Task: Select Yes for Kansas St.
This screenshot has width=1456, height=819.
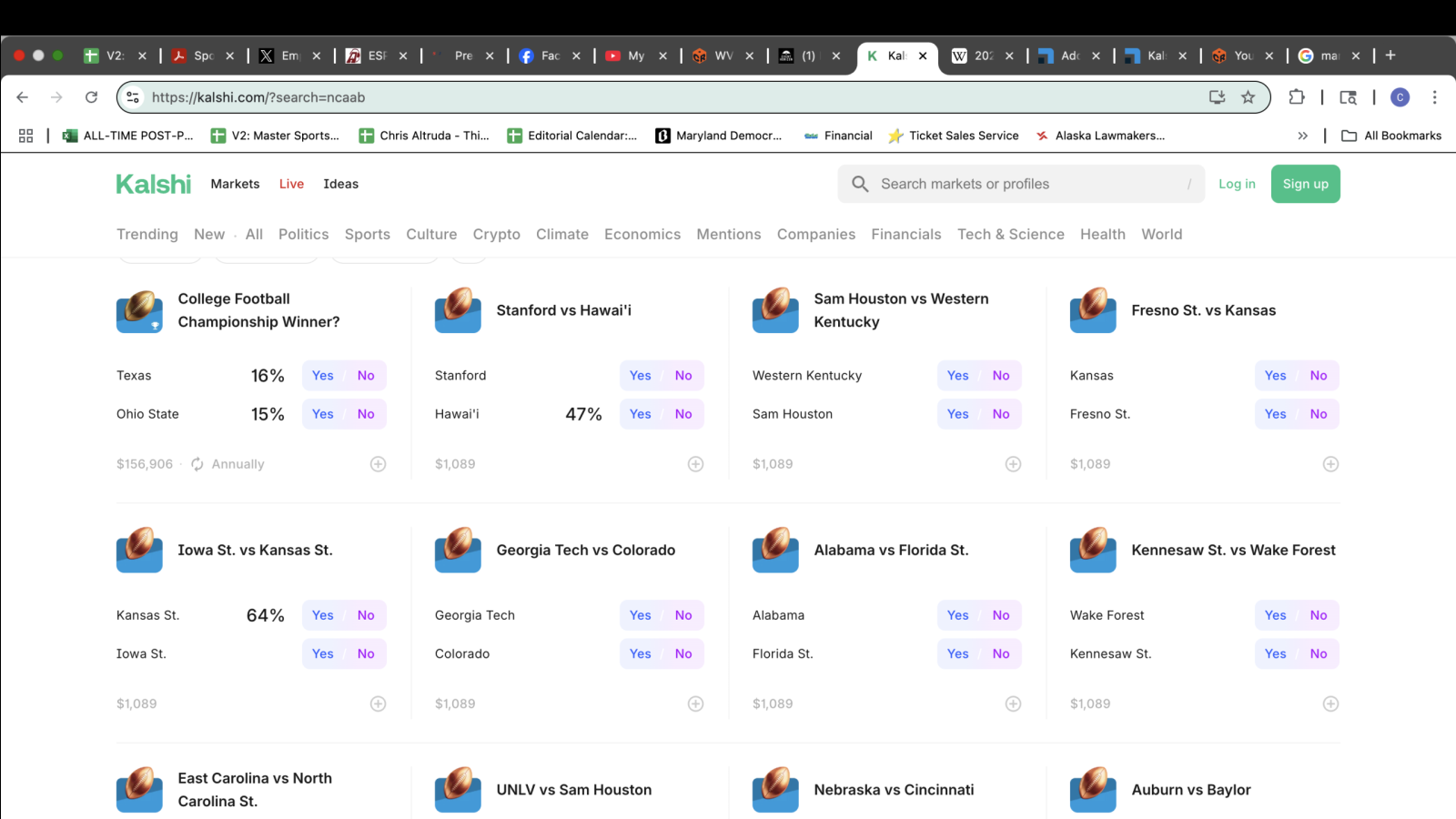Action: point(323,615)
